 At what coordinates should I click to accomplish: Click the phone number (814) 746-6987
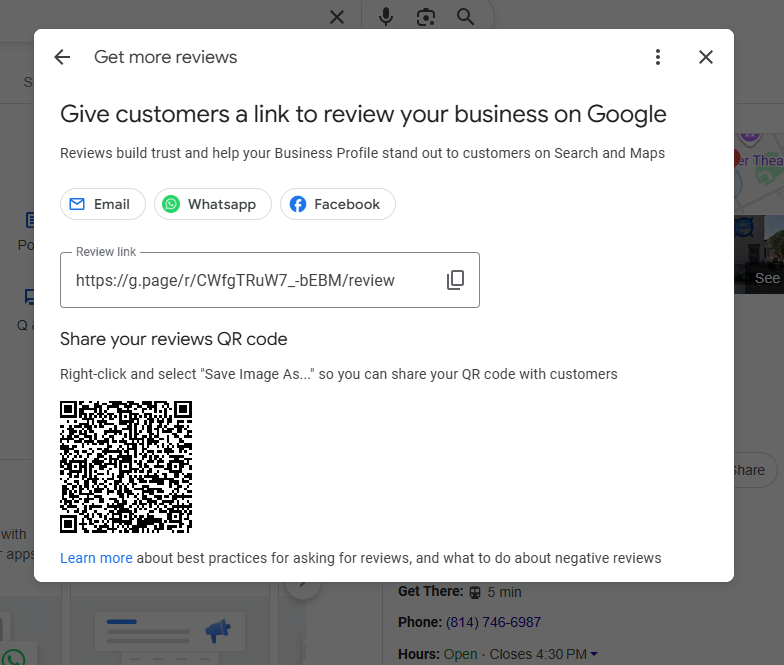(493, 622)
